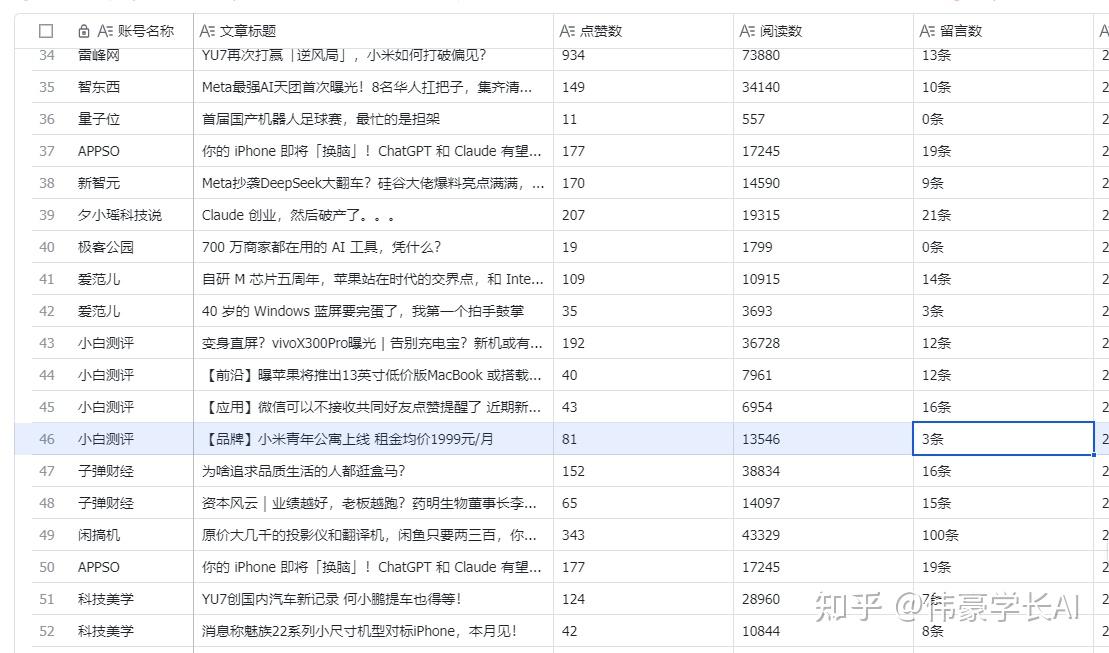
Task: Select the likes cell 934
Action: tap(574, 55)
